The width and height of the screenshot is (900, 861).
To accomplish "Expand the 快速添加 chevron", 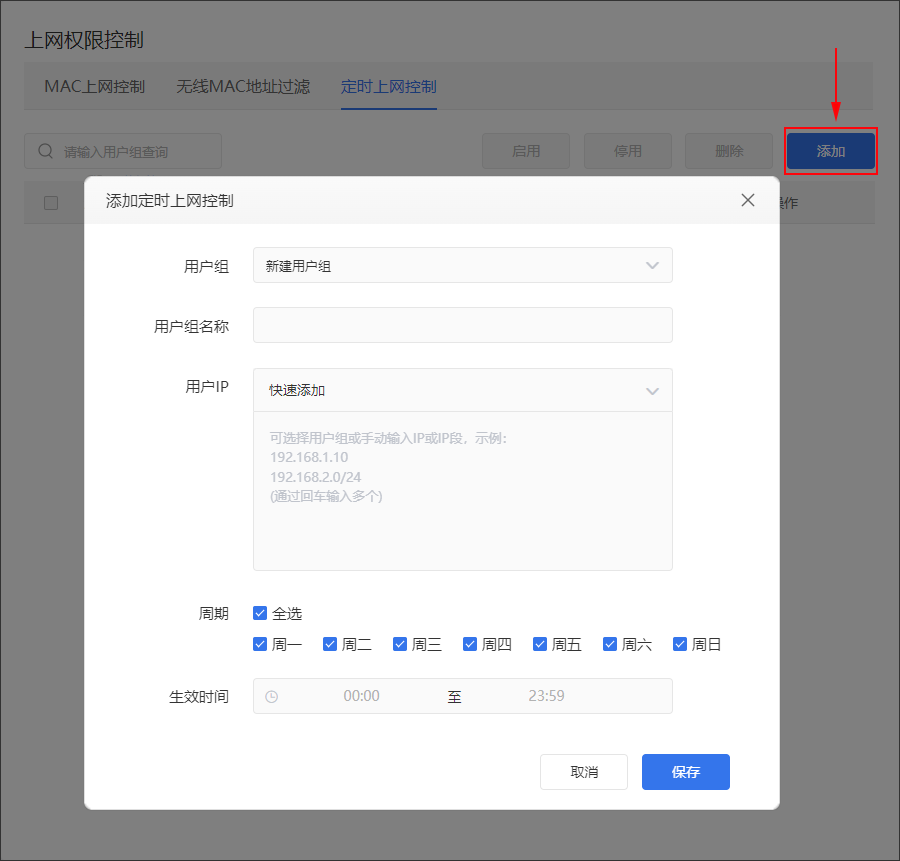I will click(652, 391).
